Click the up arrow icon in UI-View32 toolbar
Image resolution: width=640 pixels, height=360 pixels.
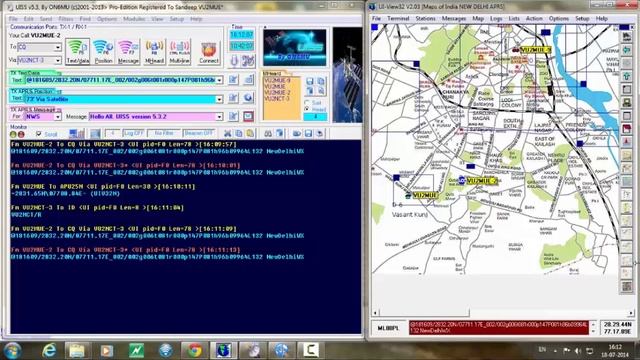pyautogui.click(x=627, y=76)
